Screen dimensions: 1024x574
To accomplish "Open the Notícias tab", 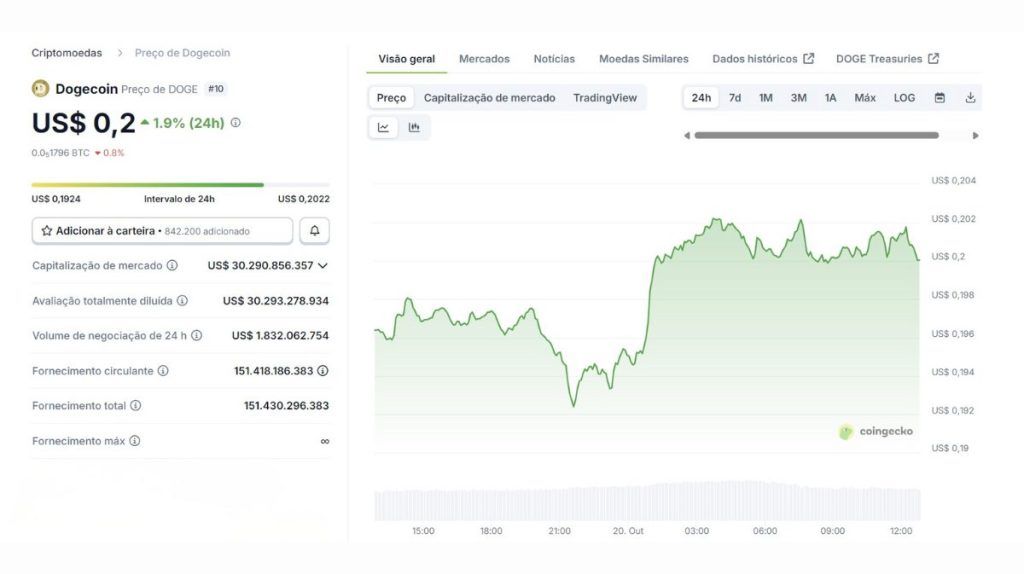I will click(x=554, y=59).
